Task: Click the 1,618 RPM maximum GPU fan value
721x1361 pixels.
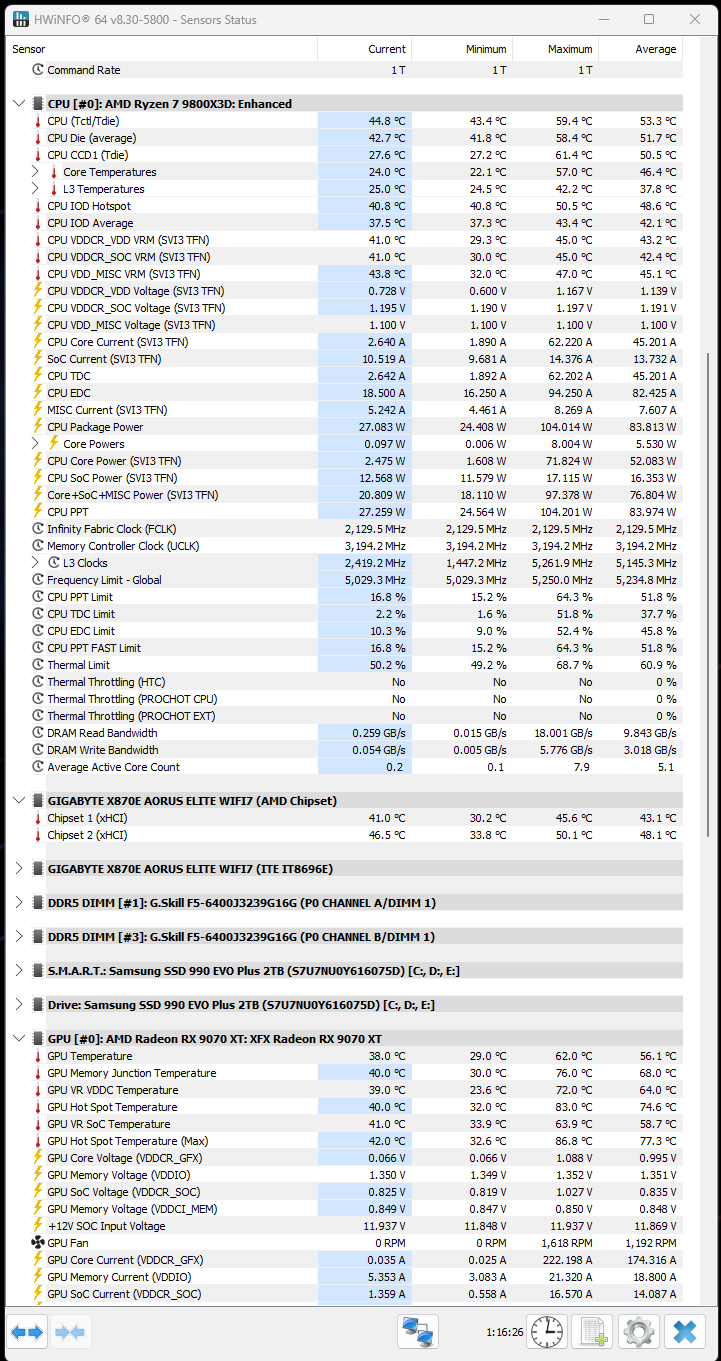Action: tap(568, 1243)
